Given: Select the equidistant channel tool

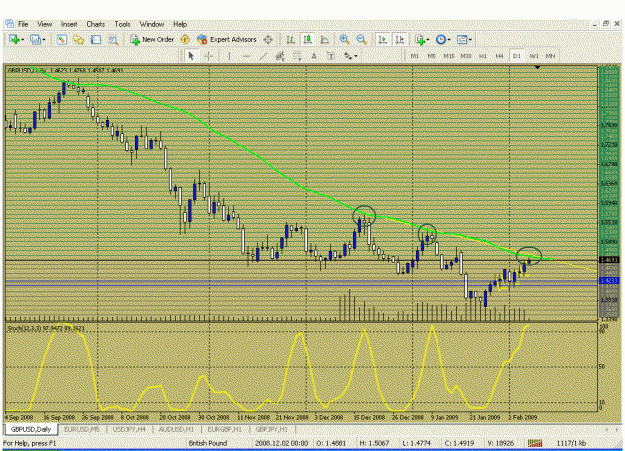Looking at the screenshot, I should point(280,56).
